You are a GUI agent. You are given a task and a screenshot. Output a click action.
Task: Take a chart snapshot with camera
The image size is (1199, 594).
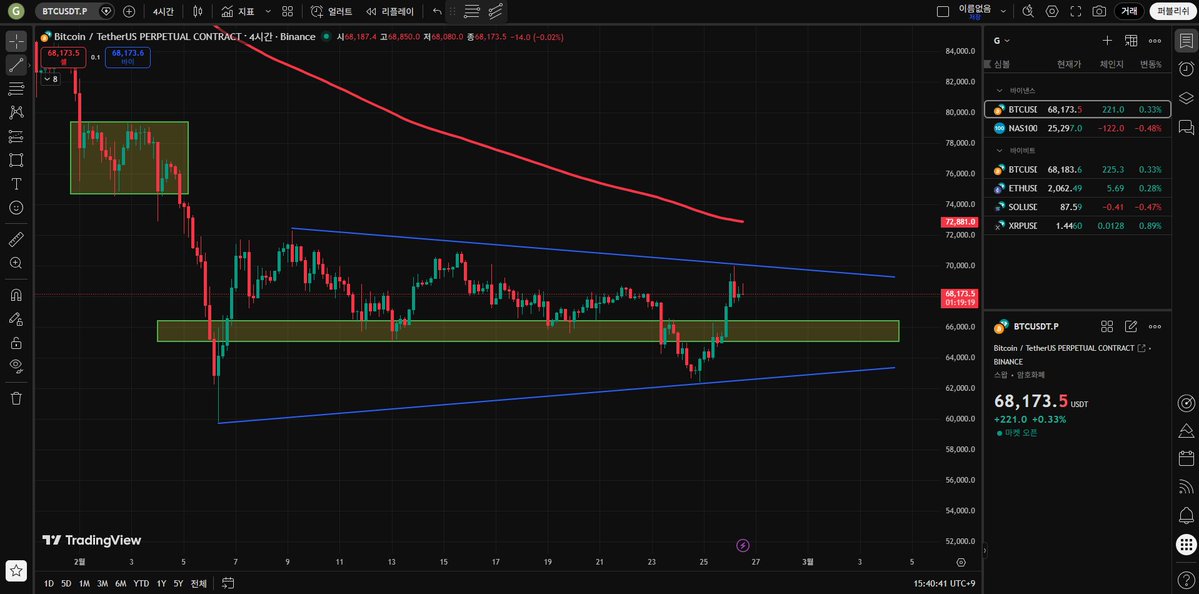coord(1099,11)
